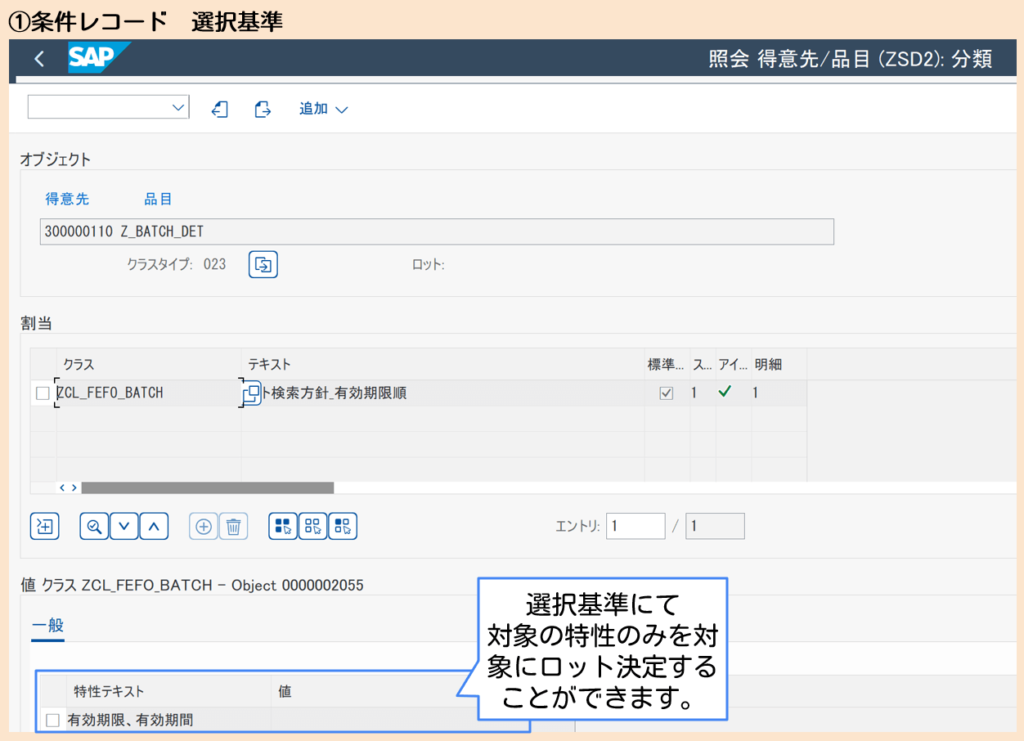Click the insert row icon below the 割当 table
This screenshot has height=741, width=1024.
44,525
